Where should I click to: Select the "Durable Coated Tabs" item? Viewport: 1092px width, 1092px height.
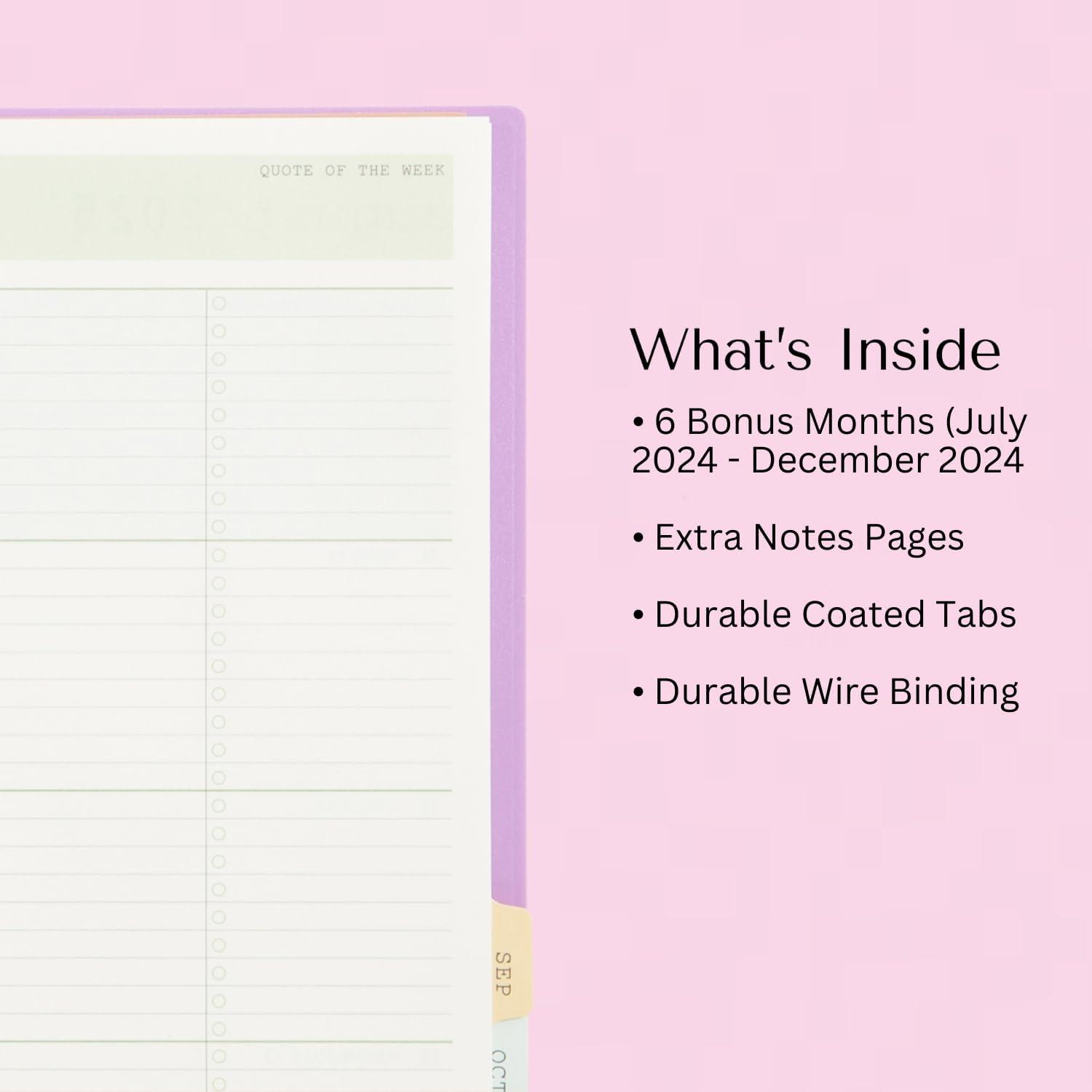coord(834,614)
